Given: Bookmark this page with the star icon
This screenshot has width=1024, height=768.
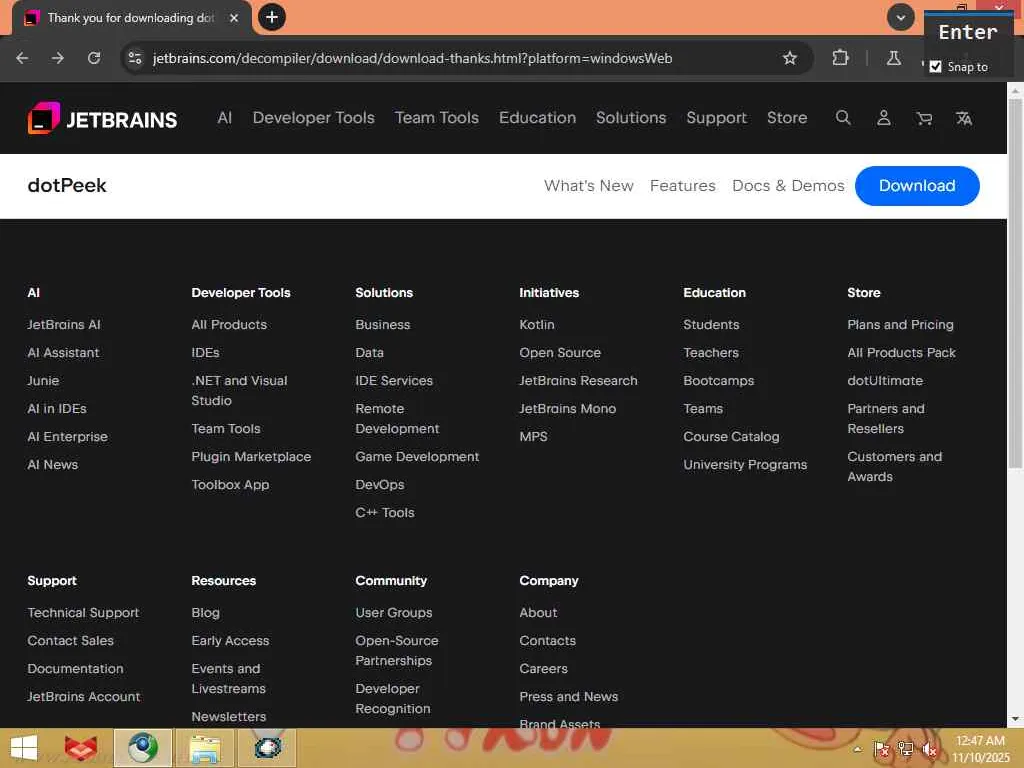Looking at the screenshot, I should coord(790,58).
